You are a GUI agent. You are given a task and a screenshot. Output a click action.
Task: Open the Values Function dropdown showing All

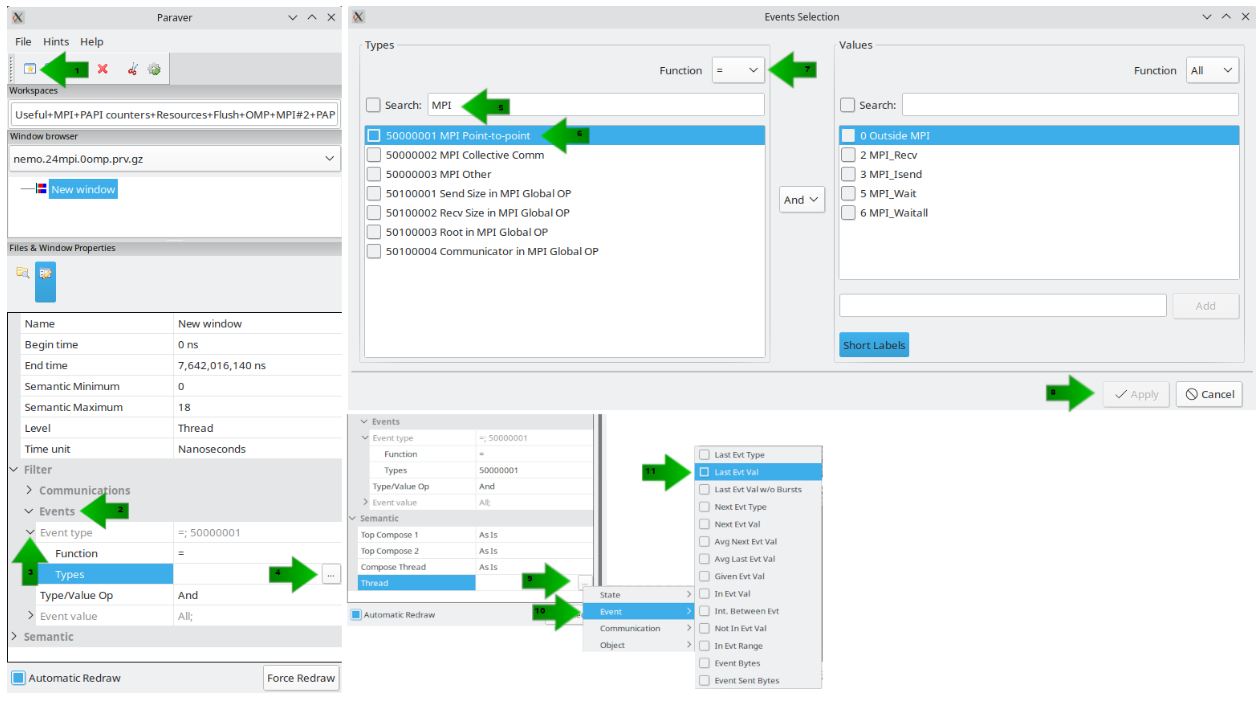pos(1212,70)
